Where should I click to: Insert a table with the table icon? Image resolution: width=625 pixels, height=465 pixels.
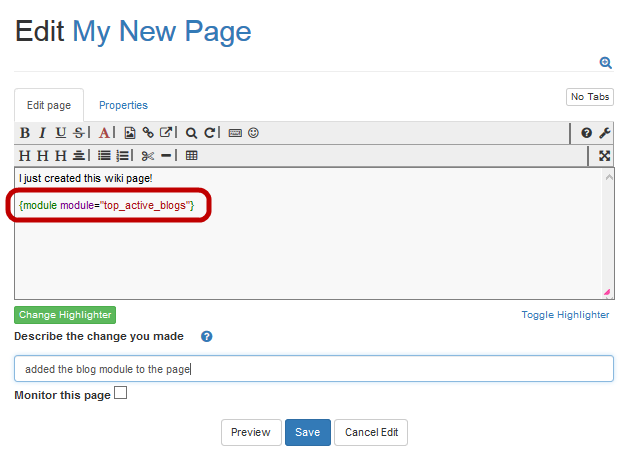(192, 155)
